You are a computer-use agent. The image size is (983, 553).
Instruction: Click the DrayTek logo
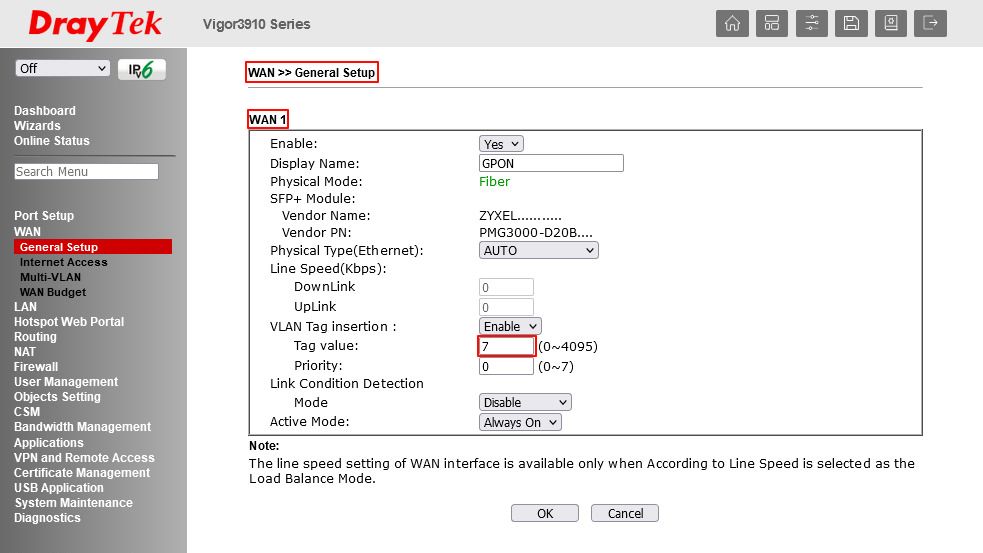pos(95,24)
